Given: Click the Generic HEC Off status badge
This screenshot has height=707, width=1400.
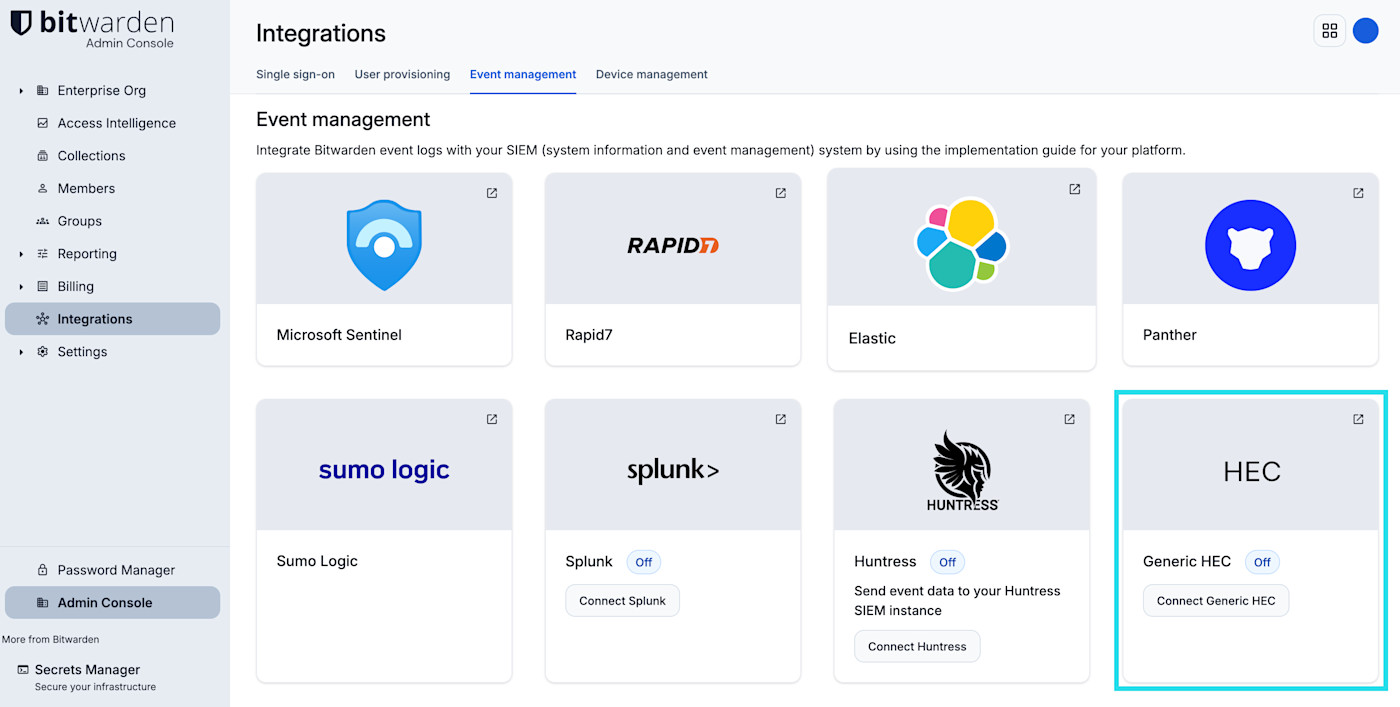Looking at the screenshot, I should click(x=1262, y=562).
